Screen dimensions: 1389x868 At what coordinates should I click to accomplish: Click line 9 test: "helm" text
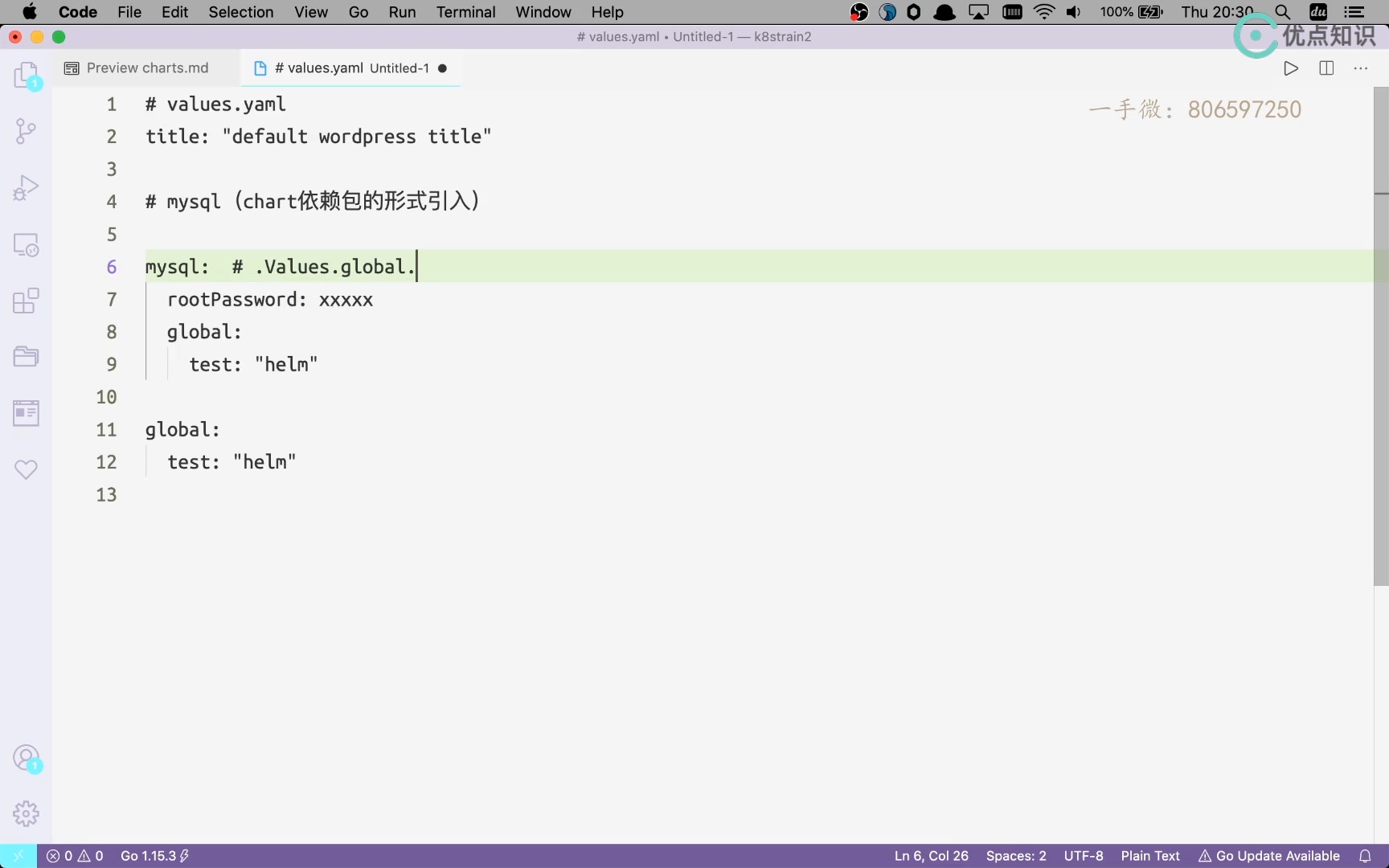coord(253,365)
